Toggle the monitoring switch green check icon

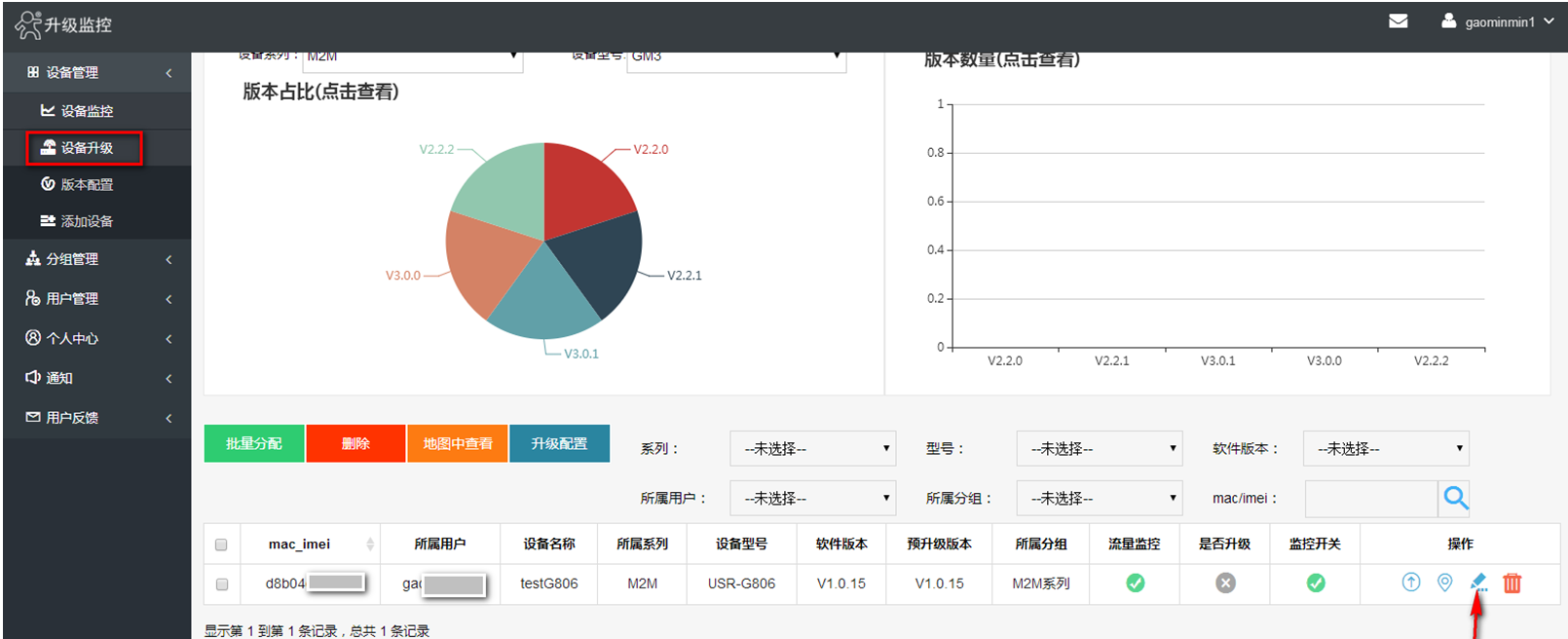(x=1315, y=583)
